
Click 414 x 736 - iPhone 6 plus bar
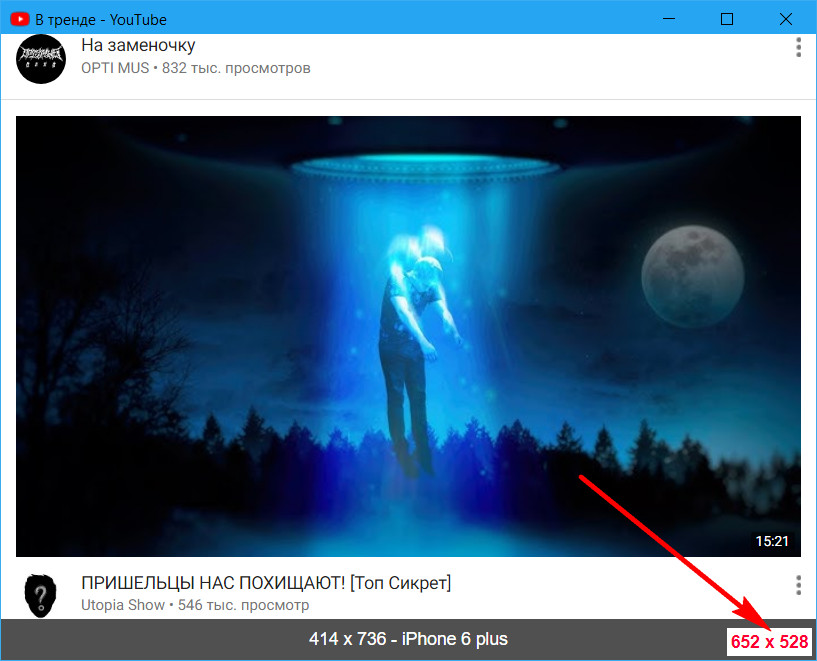tap(408, 639)
